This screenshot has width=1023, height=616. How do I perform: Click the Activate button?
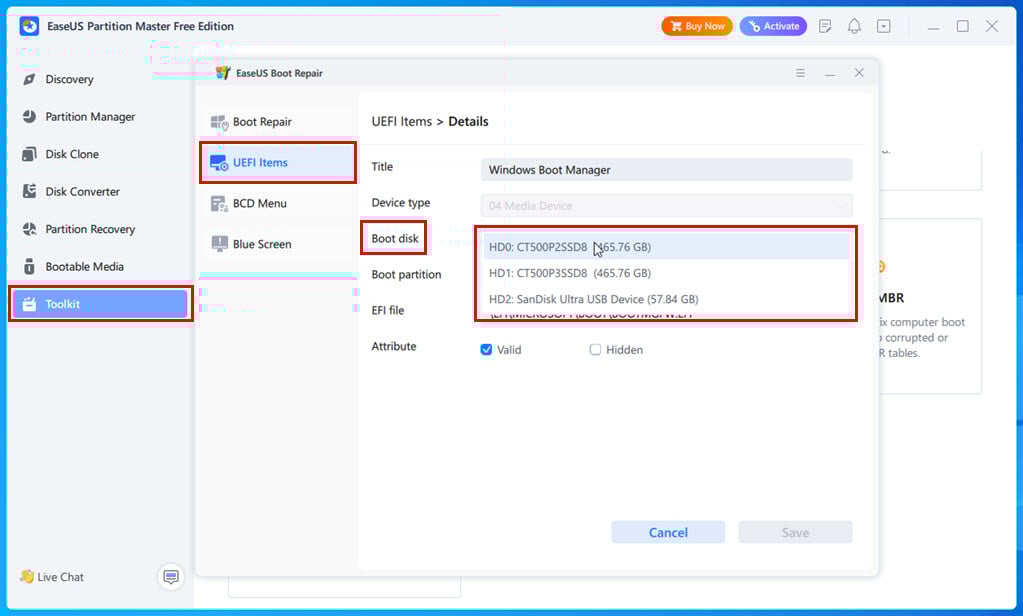[x=773, y=26]
